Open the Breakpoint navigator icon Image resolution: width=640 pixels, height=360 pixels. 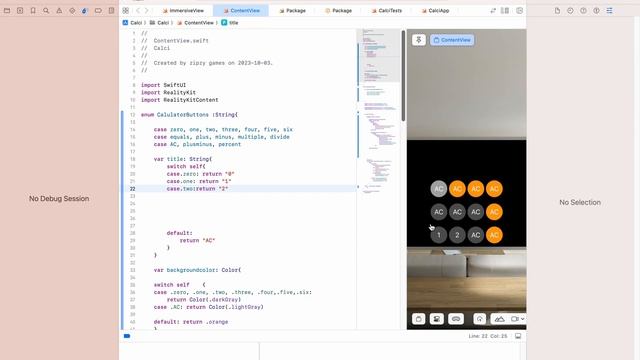[98, 11]
